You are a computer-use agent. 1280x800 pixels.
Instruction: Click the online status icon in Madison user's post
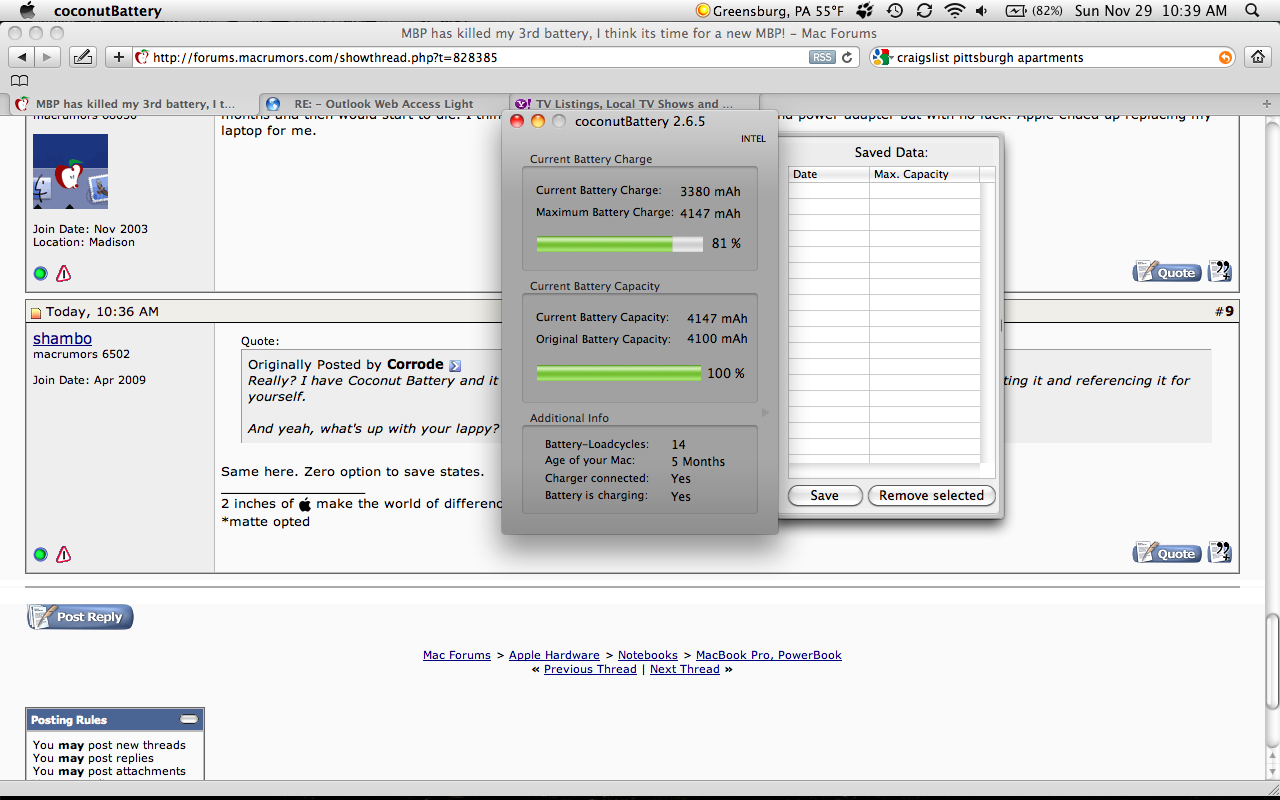pyautogui.click(x=41, y=273)
